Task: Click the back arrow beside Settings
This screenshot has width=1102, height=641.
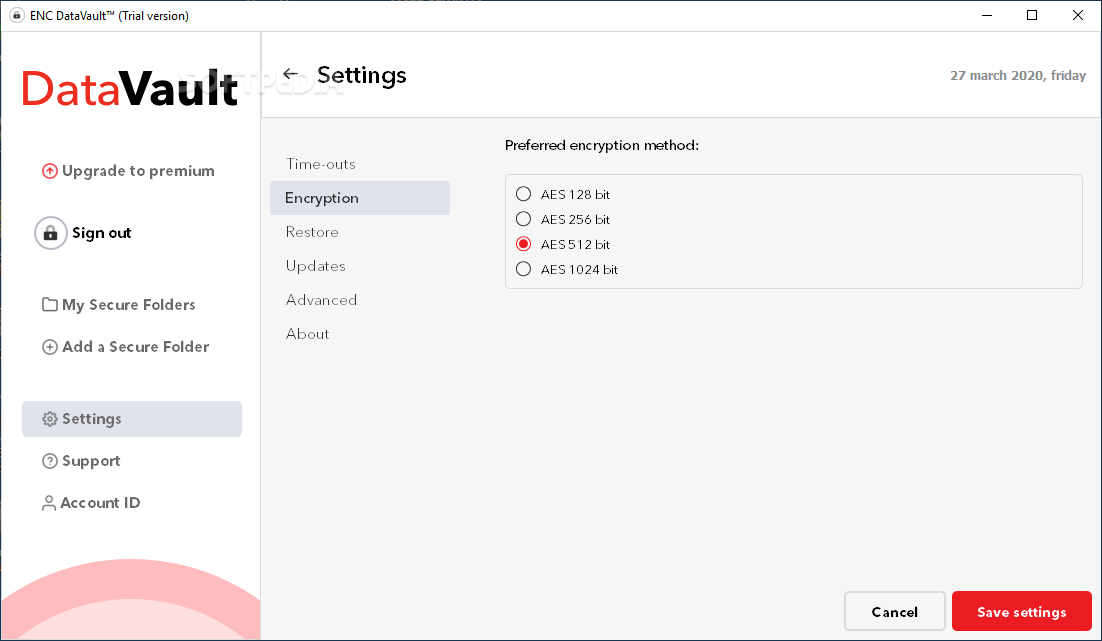Action: coord(290,74)
